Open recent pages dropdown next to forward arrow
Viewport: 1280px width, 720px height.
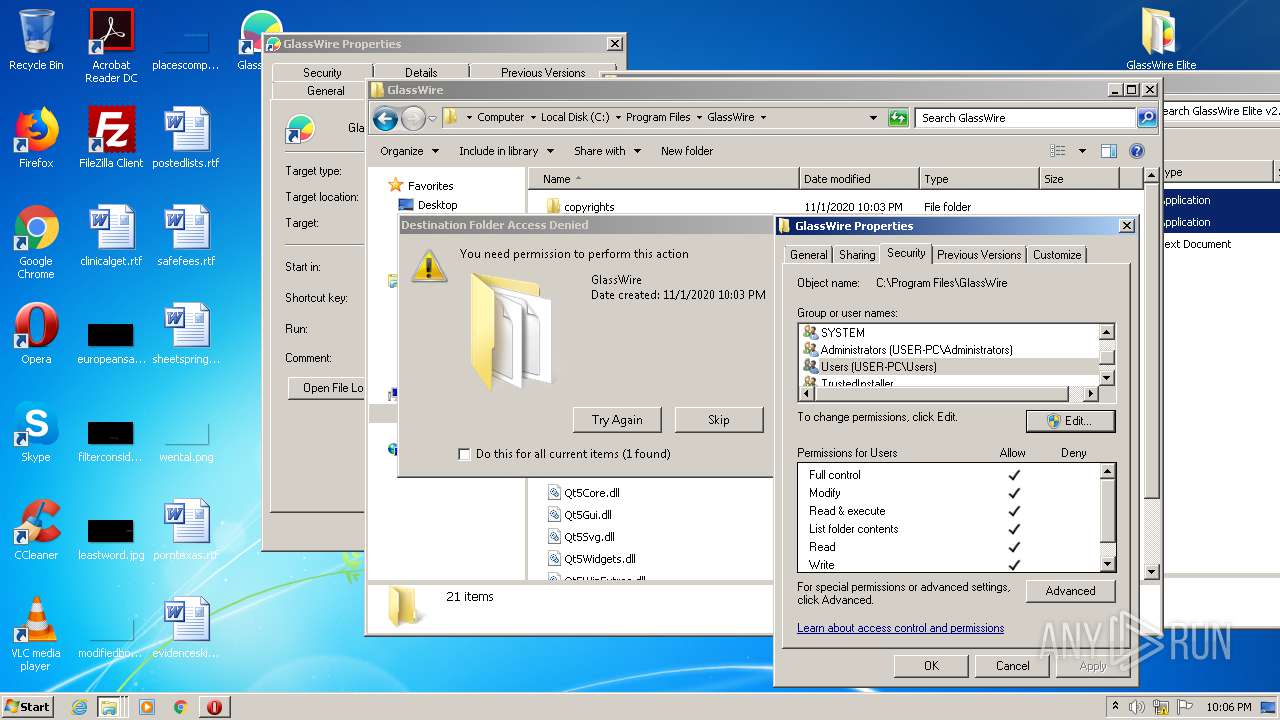click(432, 119)
